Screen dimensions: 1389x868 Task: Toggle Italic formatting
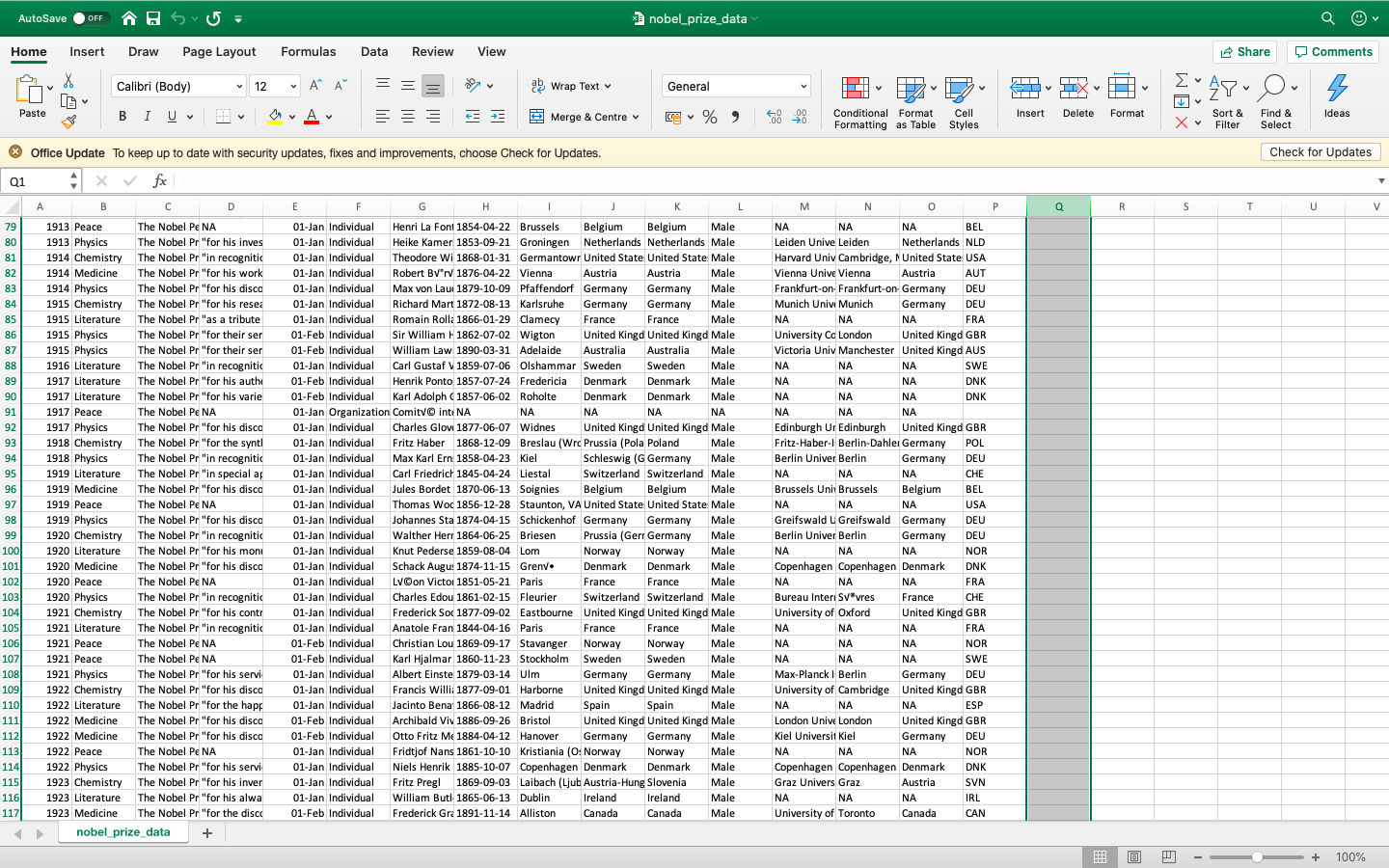tap(147, 116)
